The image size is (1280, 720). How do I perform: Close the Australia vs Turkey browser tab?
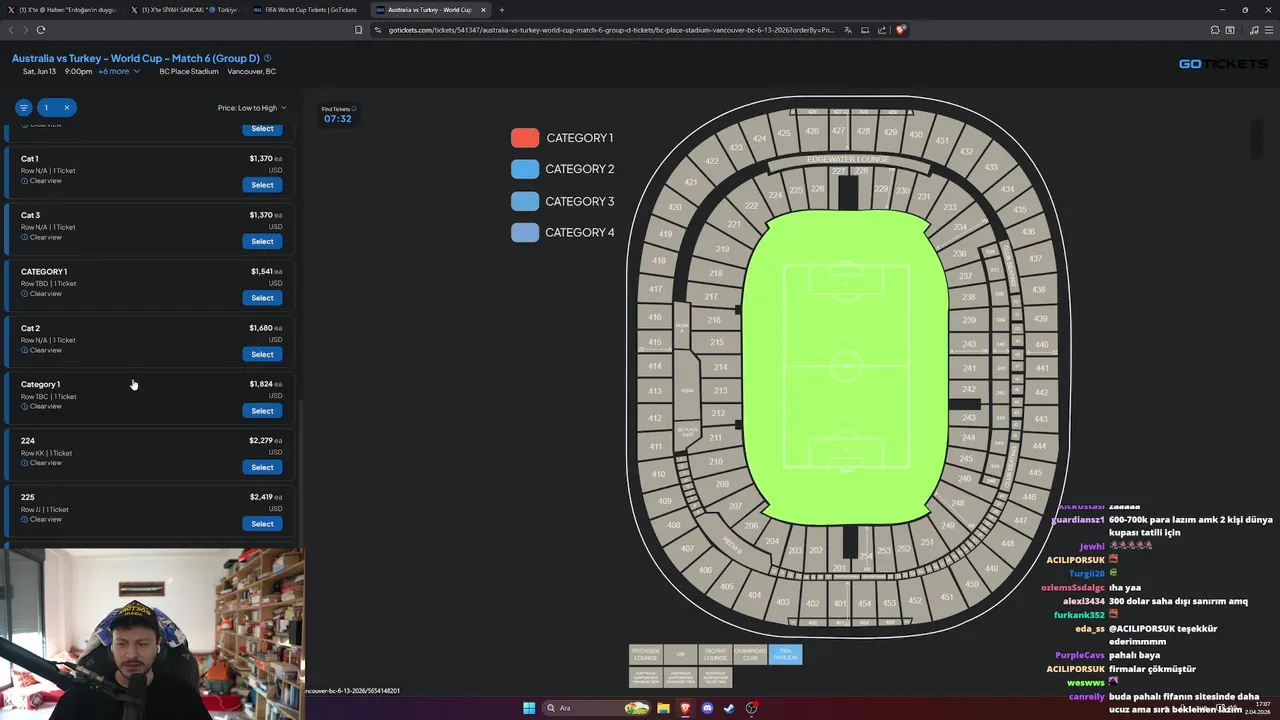tap(484, 10)
